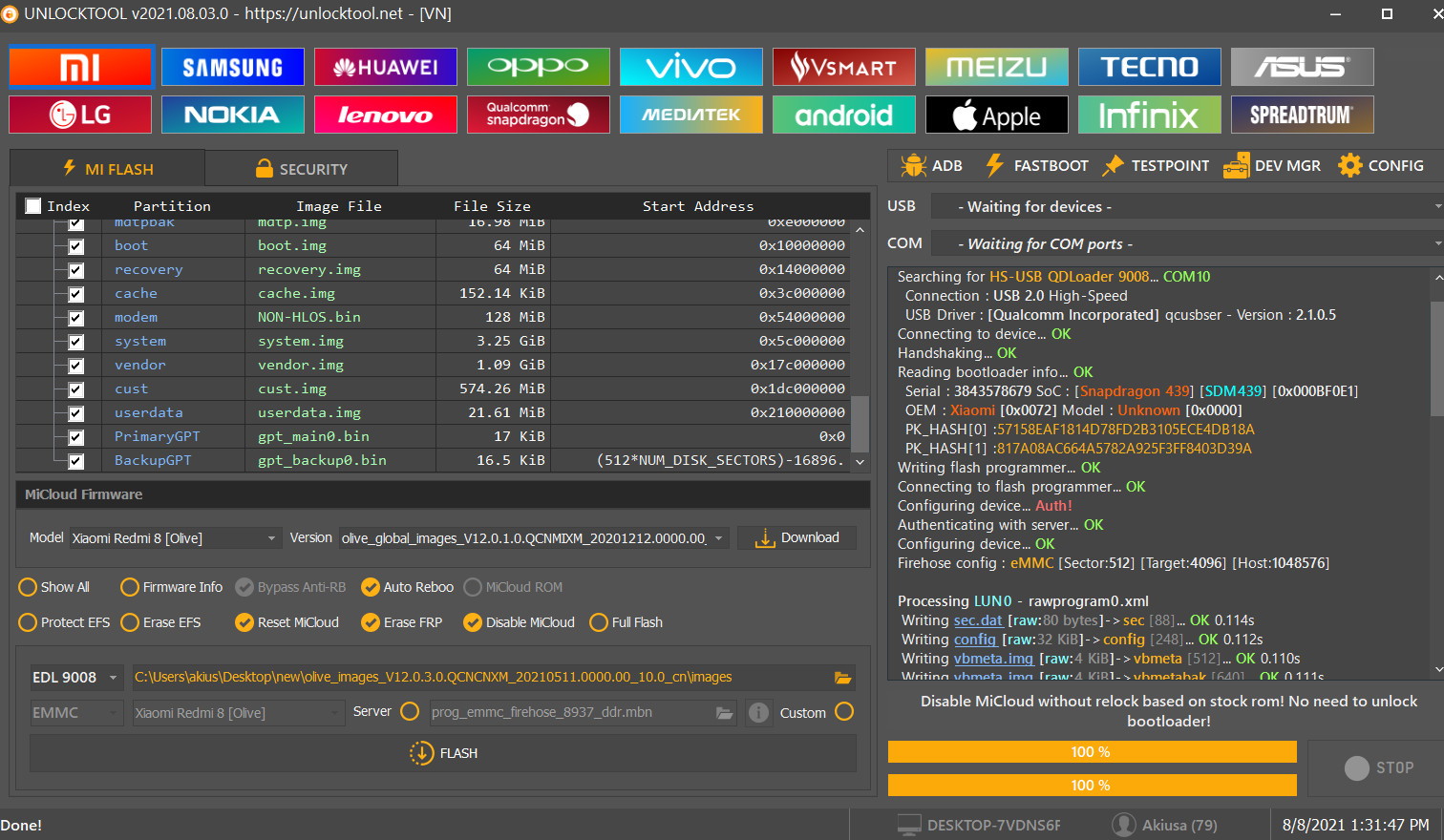The width and height of the screenshot is (1444, 840).
Task: Open the ADB tool
Action: tap(931, 165)
